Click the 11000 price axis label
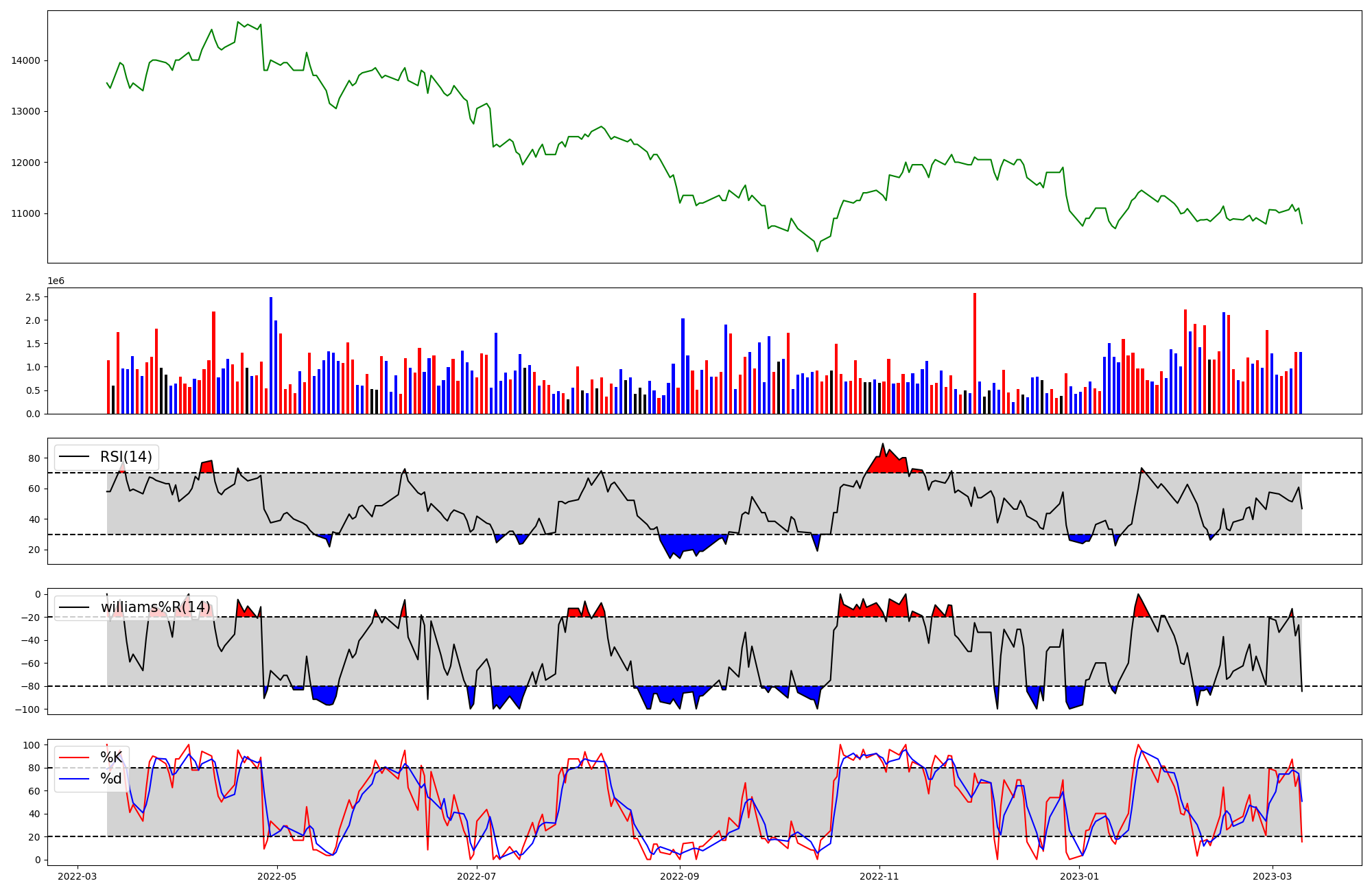Viewport: 1372px width, 892px height. [x=26, y=213]
